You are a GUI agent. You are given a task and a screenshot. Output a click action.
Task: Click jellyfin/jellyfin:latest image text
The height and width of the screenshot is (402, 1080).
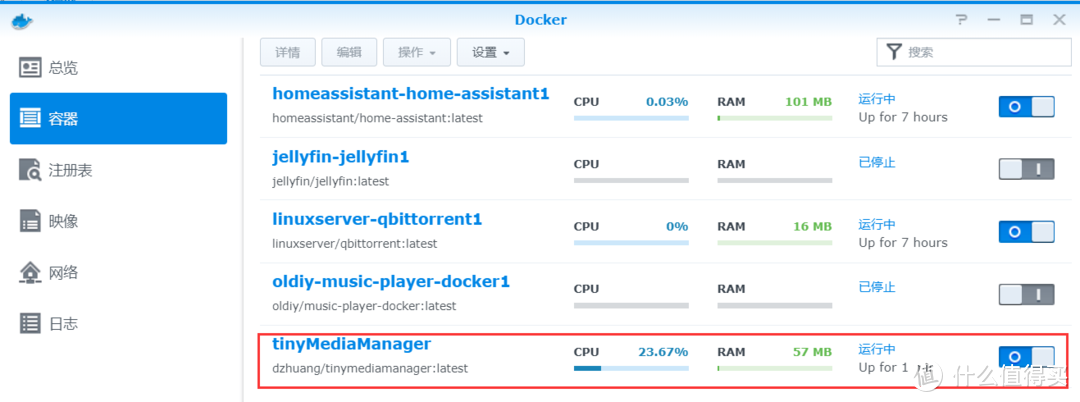click(331, 181)
